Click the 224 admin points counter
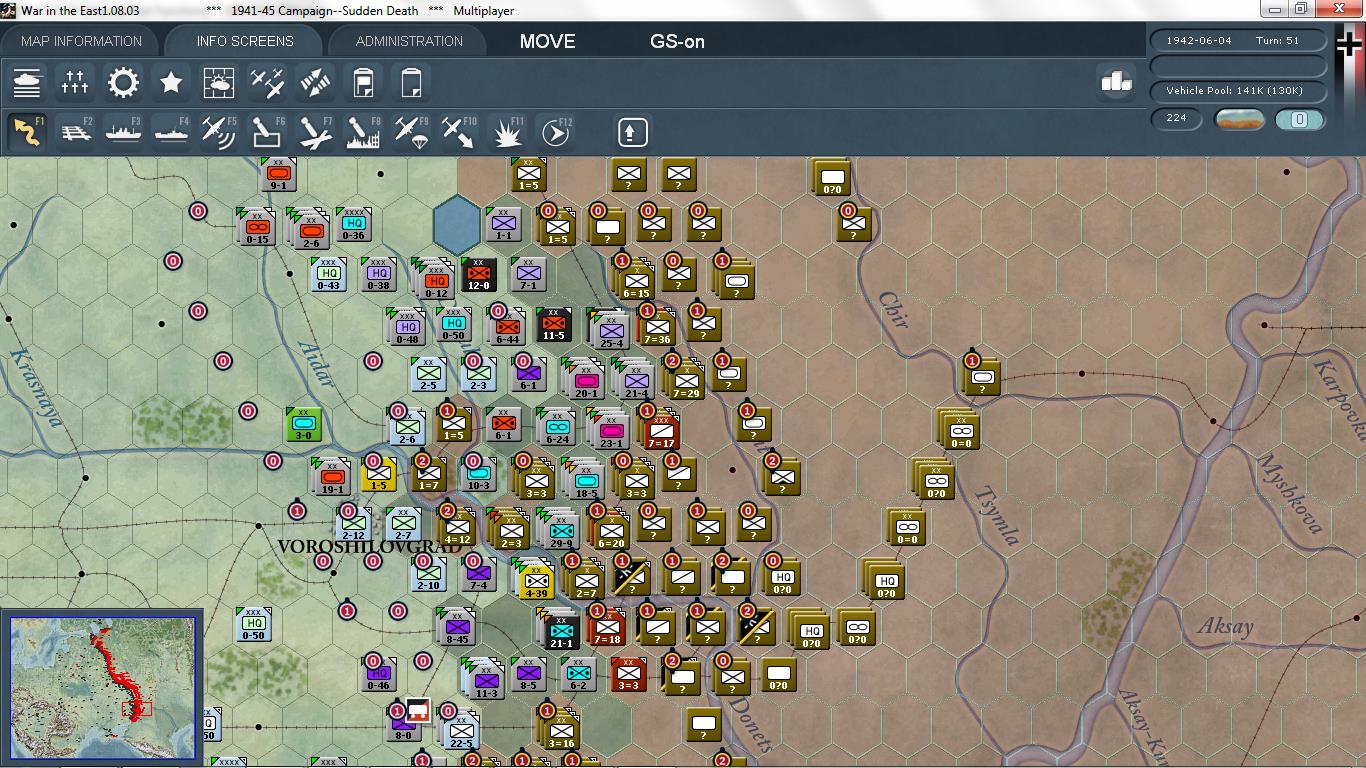The width and height of the screenshot is (1366, 768). [x=1176, y=118]
